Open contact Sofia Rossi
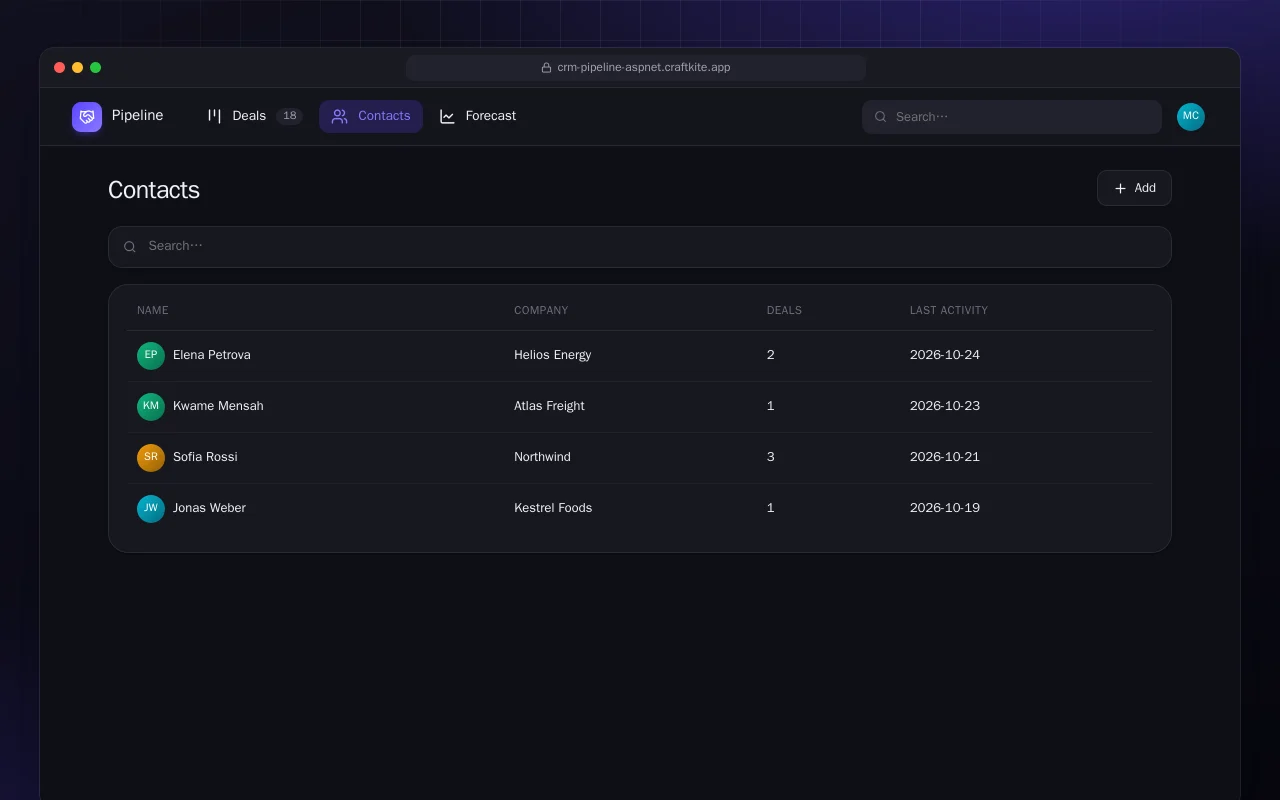1280x800 pixels. [205, 457]
